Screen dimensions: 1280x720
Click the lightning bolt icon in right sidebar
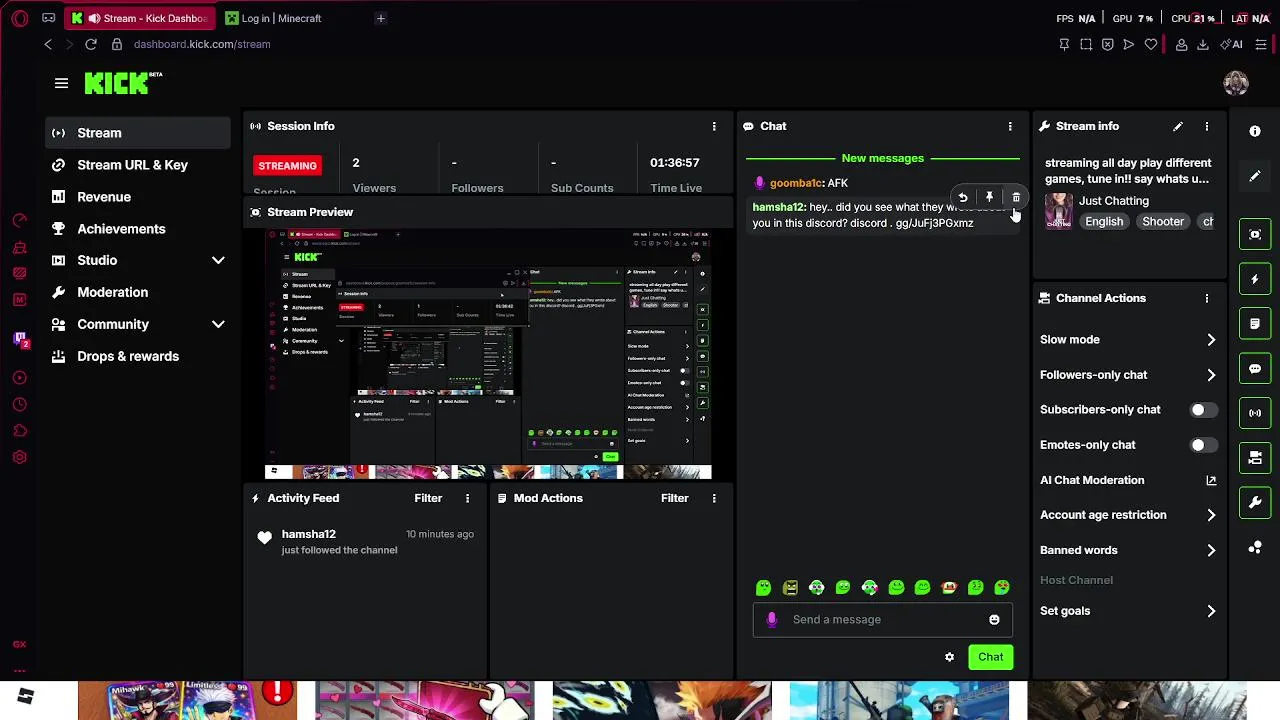pos(1255,279)
